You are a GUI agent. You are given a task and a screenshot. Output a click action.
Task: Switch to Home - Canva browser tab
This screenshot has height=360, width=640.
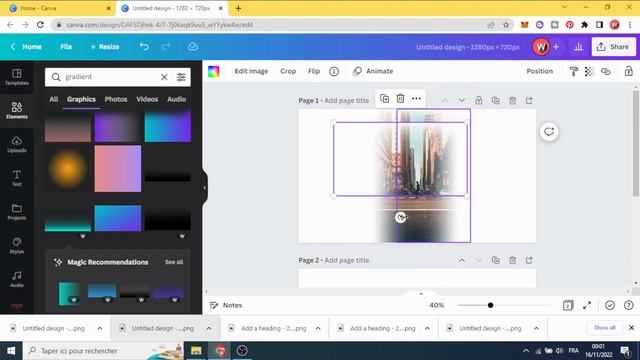pos(57,8)
